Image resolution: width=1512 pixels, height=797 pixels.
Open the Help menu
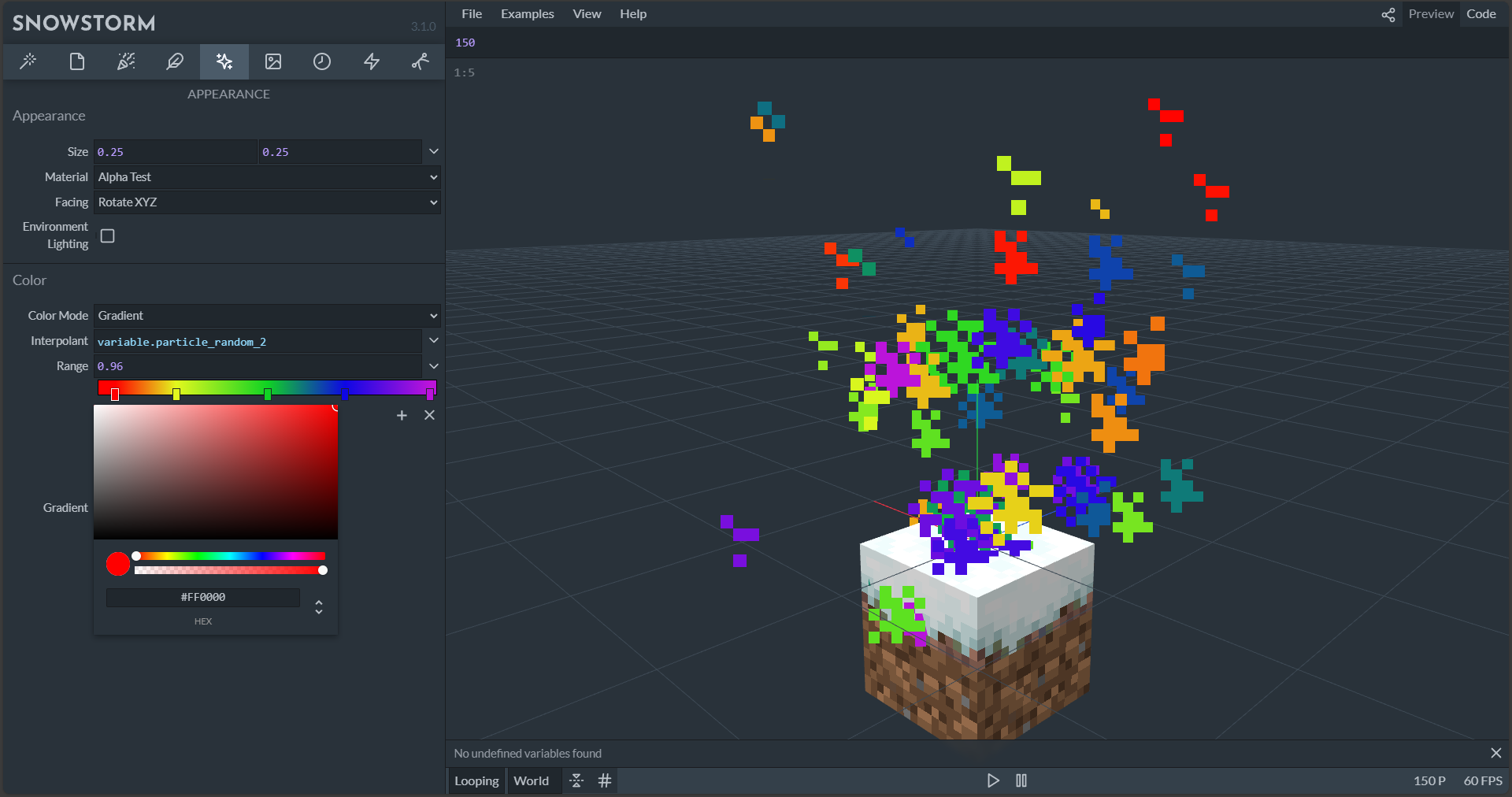click(633, 14)
